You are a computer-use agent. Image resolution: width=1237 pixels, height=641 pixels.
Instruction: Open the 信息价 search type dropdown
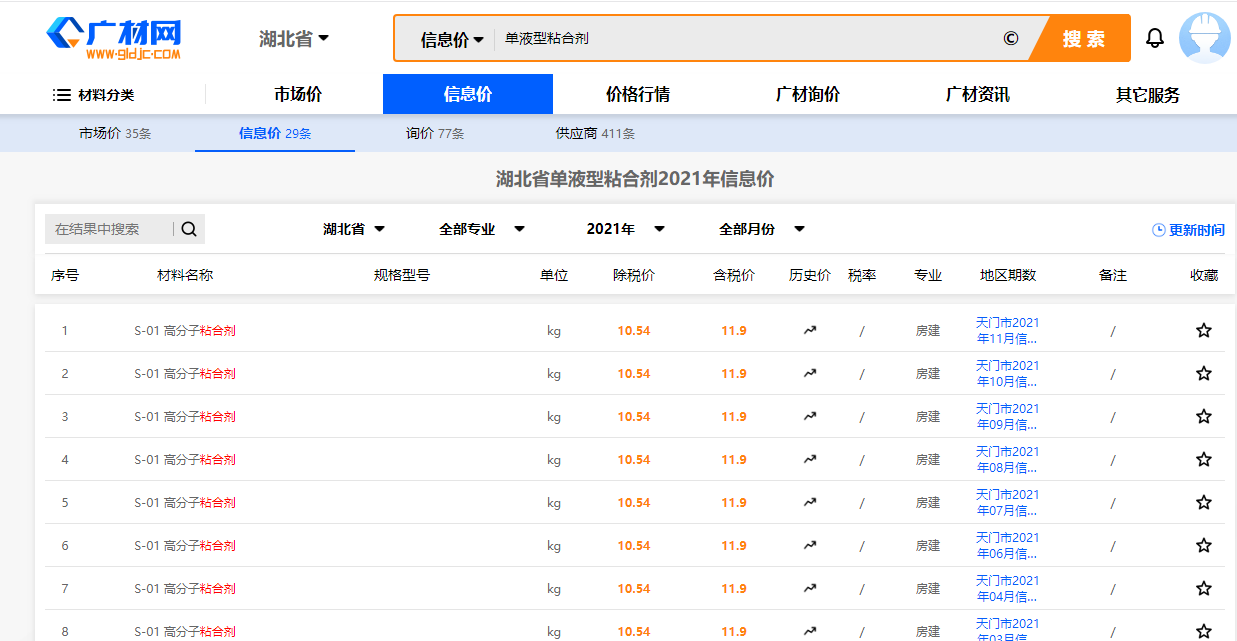click(452, 39)
